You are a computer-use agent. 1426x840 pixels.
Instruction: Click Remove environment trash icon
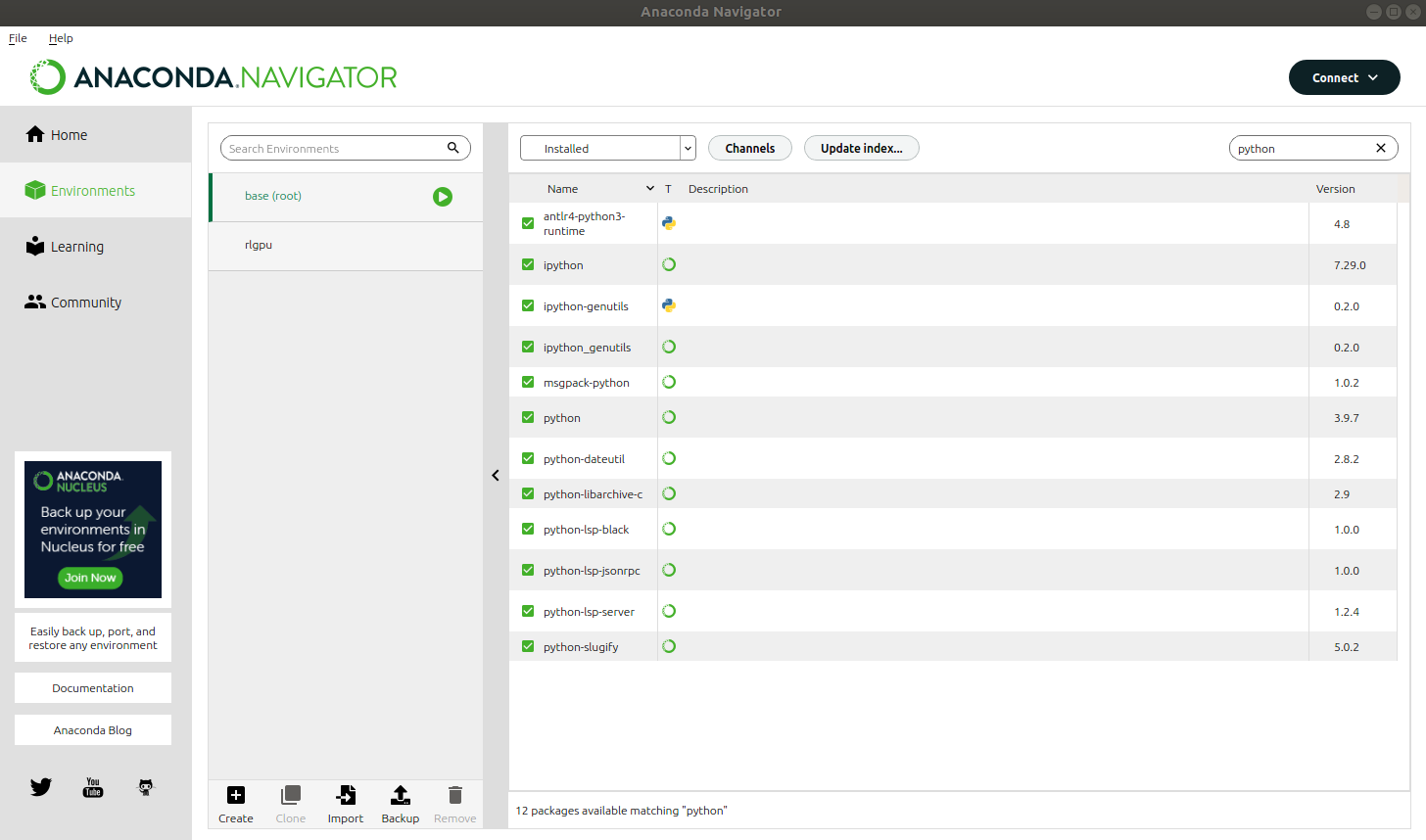[x=455, y=795]
